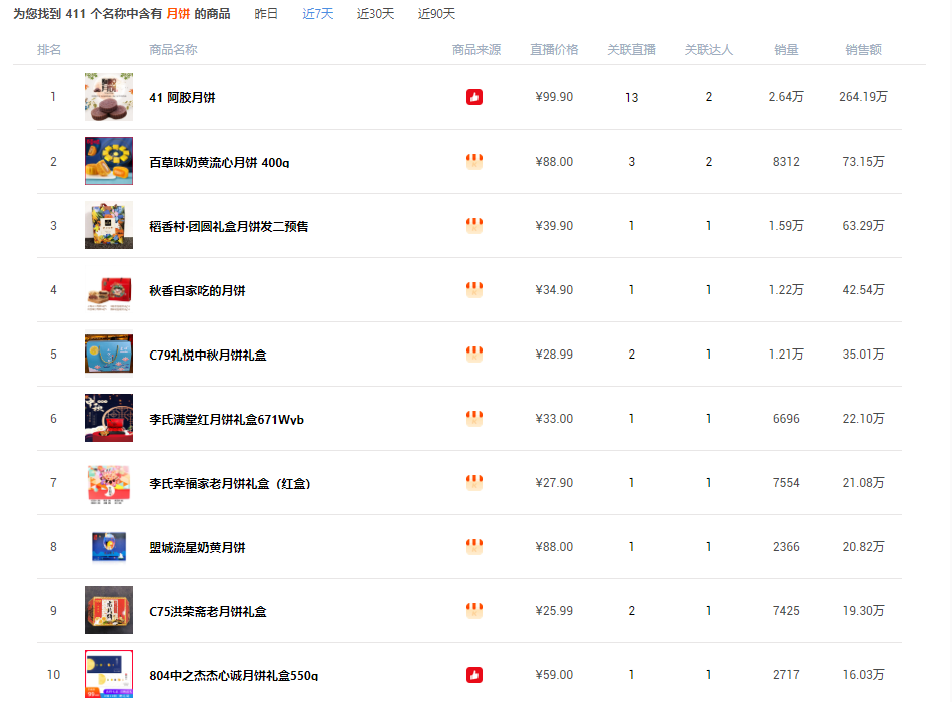Viewport: 952px width, 702px height.
Task: Click shop source icon for 稻香村团圆礼盒
Action: (x=474, y=226)
